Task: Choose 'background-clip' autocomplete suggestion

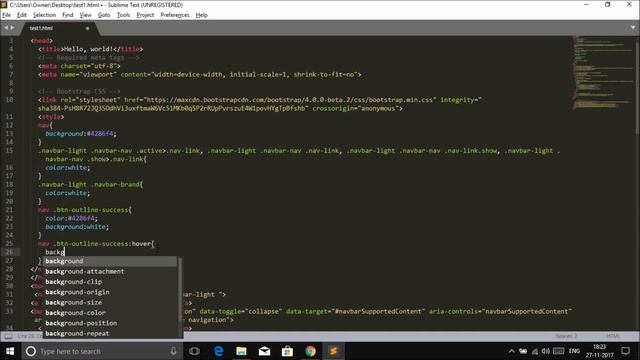Action: click(110, 282)
